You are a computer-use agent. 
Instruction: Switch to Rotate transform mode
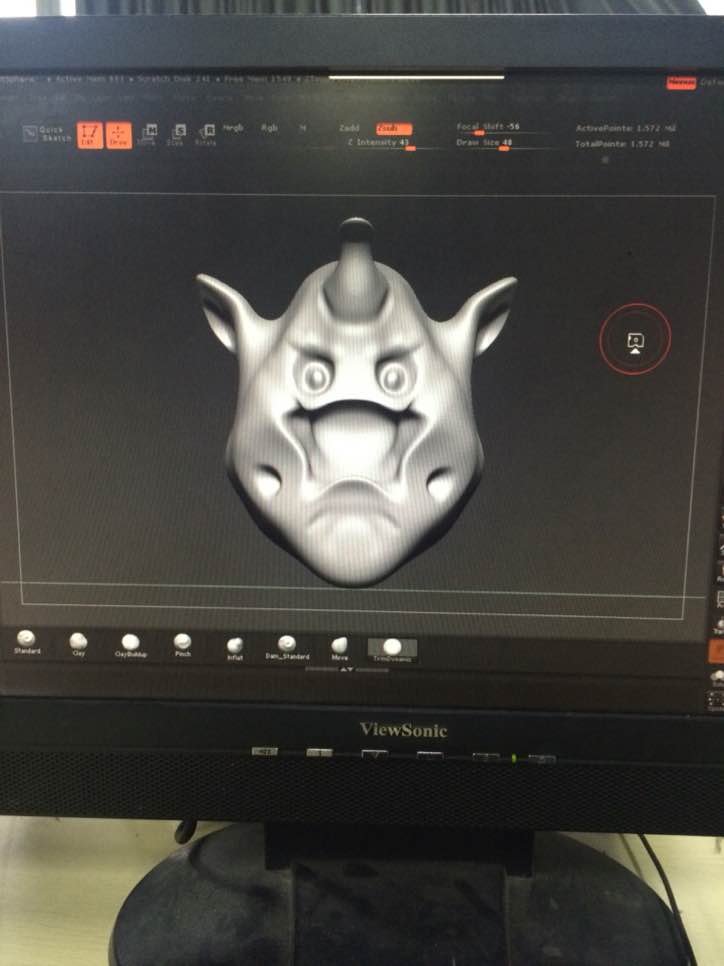click(206, 134)
